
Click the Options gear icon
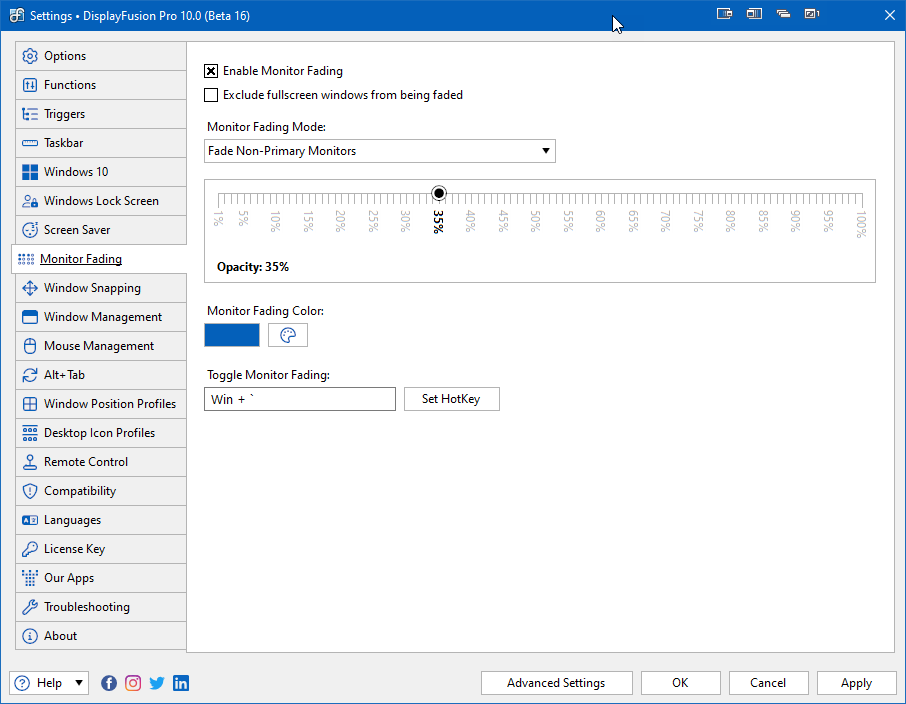(x=30, y=56)
